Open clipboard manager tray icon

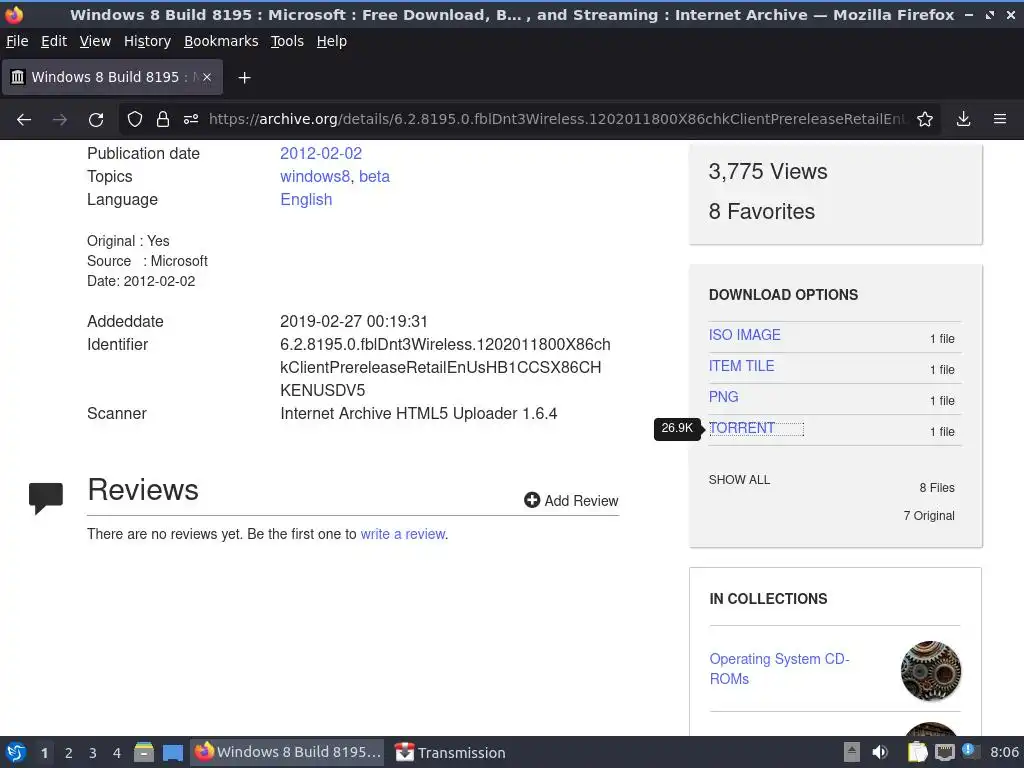(918, 752)
